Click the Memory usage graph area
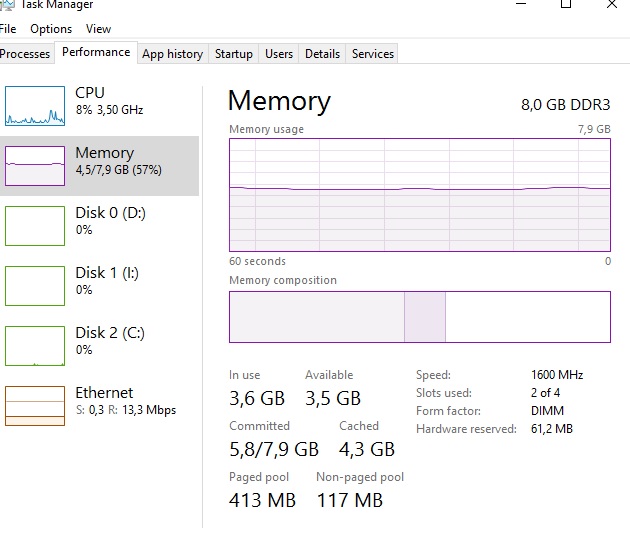This screenshot has width=630, height=535. (x=419, y=195)
